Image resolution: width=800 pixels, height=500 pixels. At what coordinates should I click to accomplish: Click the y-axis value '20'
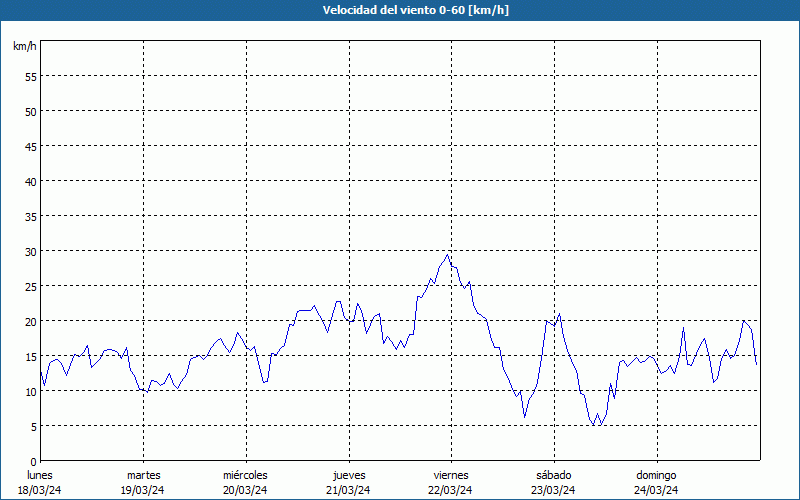(x=31, y=321)
